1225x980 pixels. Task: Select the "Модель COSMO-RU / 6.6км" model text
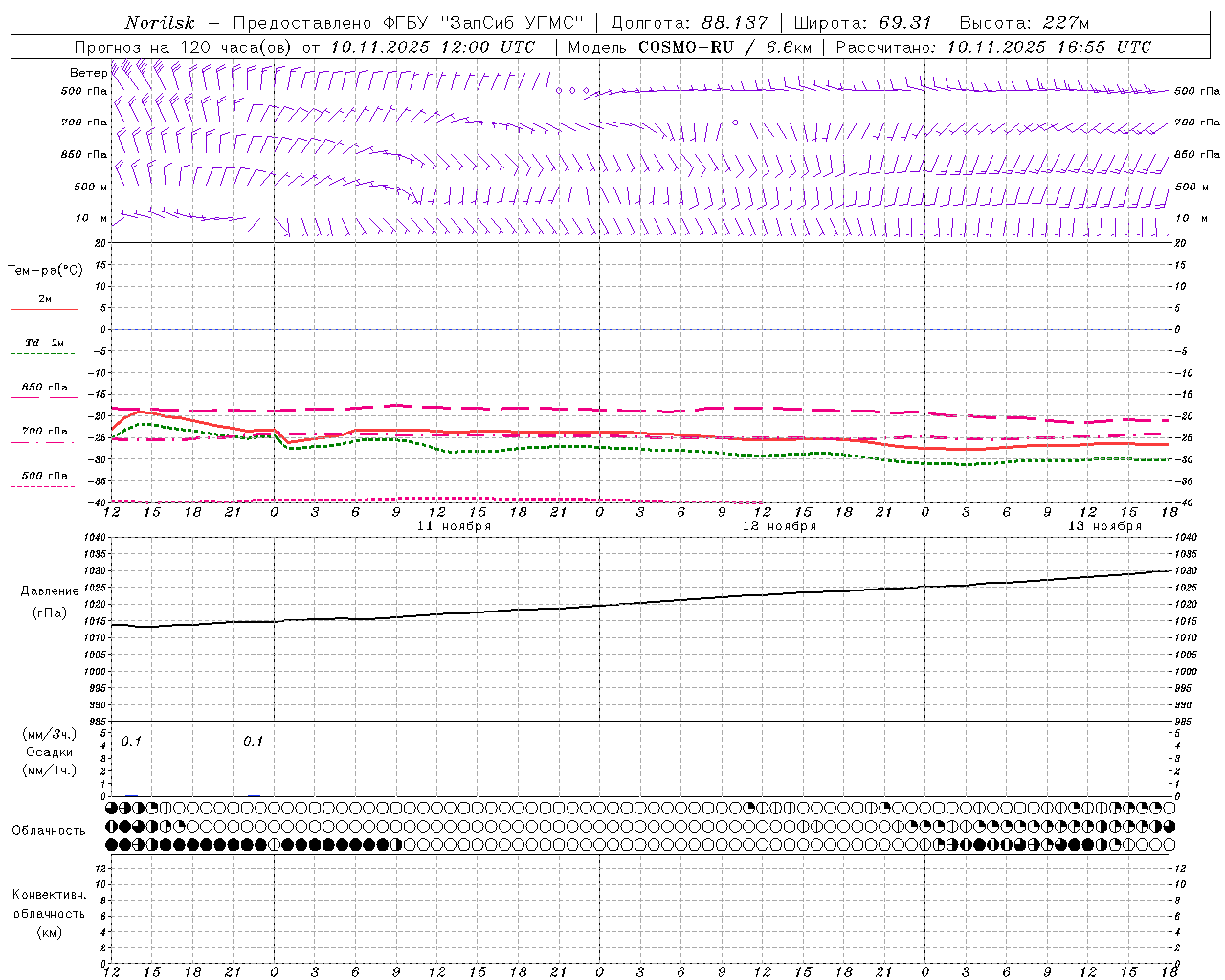689,47
